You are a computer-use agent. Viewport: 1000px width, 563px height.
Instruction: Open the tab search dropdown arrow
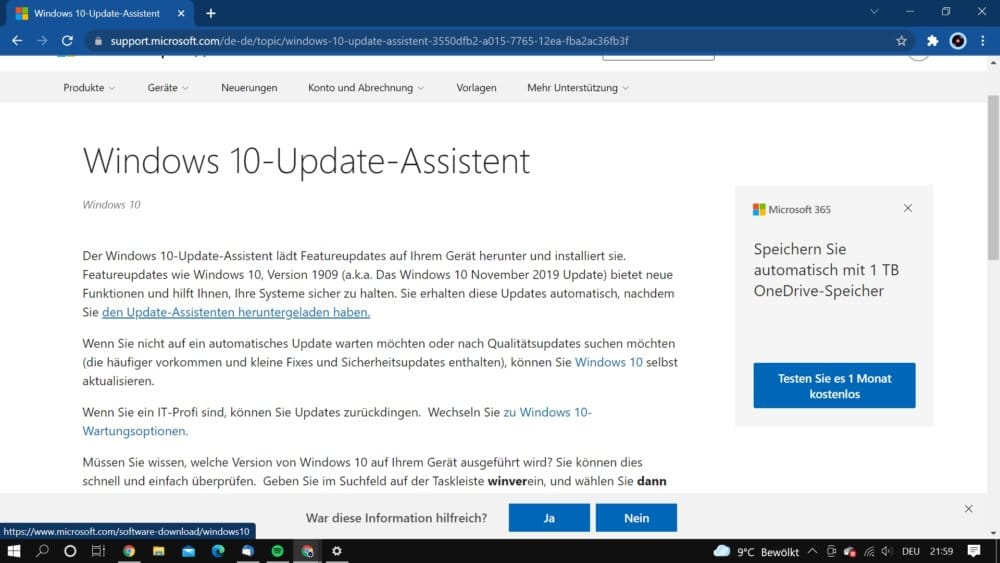874,11
